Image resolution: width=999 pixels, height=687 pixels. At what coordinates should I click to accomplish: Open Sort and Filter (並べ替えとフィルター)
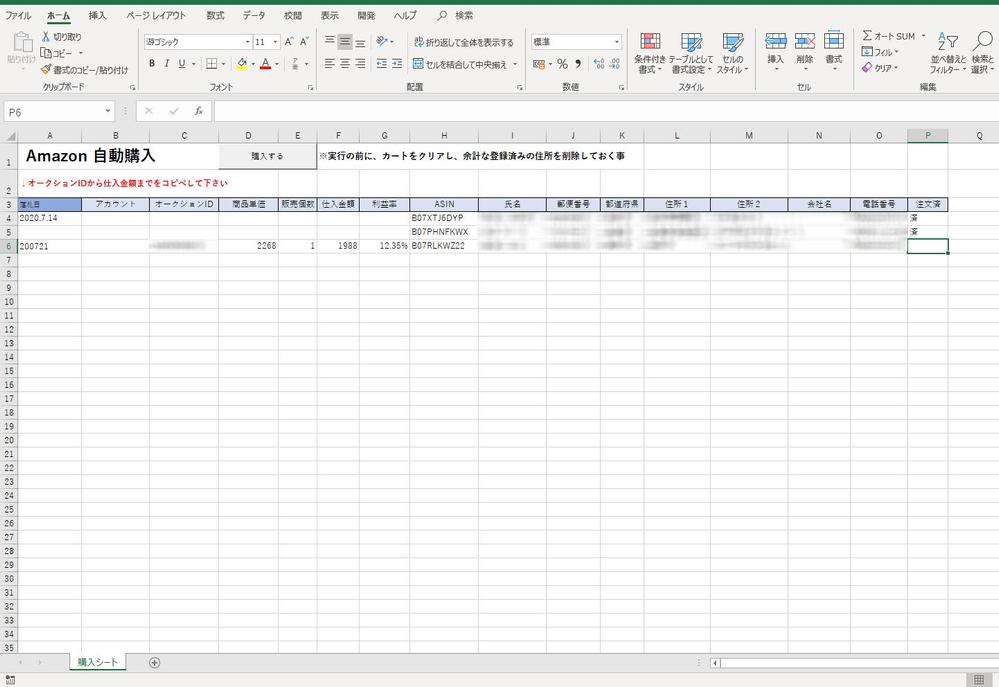[948, 53]
